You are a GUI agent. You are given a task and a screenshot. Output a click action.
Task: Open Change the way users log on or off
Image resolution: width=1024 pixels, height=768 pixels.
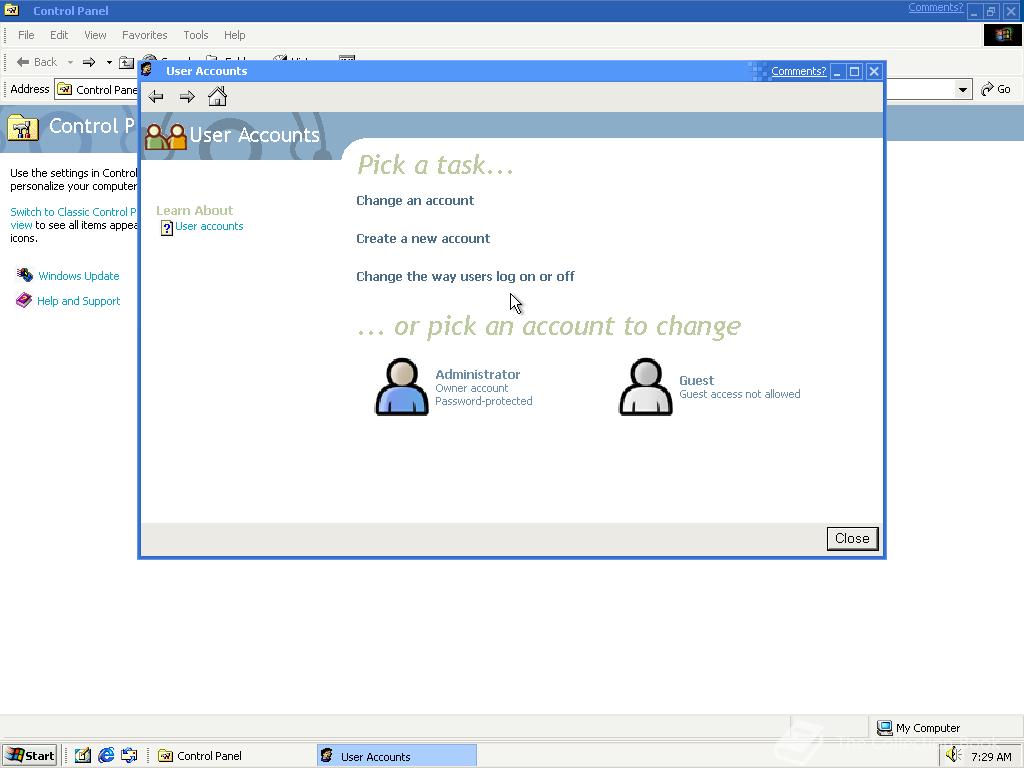click(x=465, y=276)
